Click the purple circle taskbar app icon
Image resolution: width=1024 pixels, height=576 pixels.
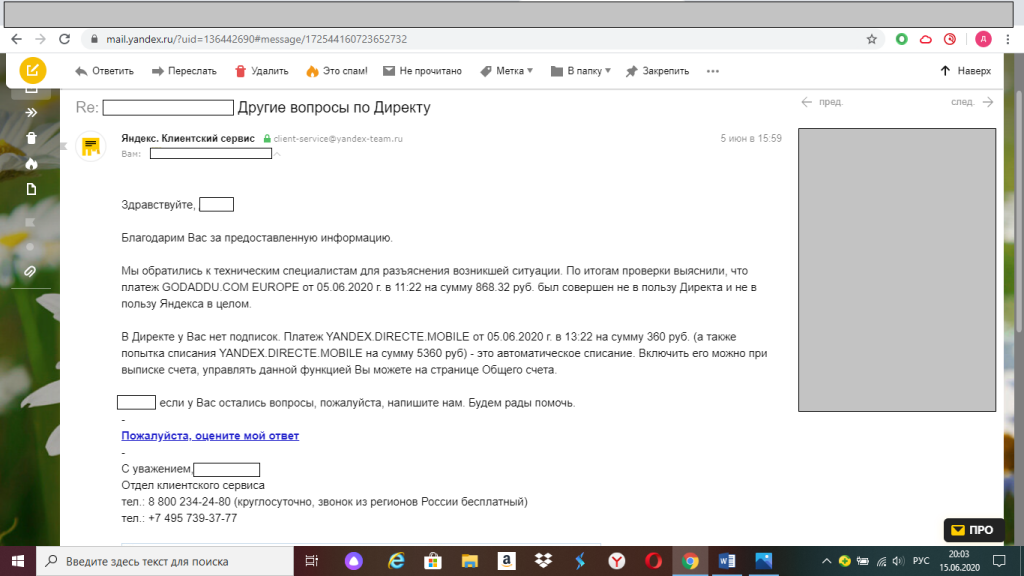[353, 561]
